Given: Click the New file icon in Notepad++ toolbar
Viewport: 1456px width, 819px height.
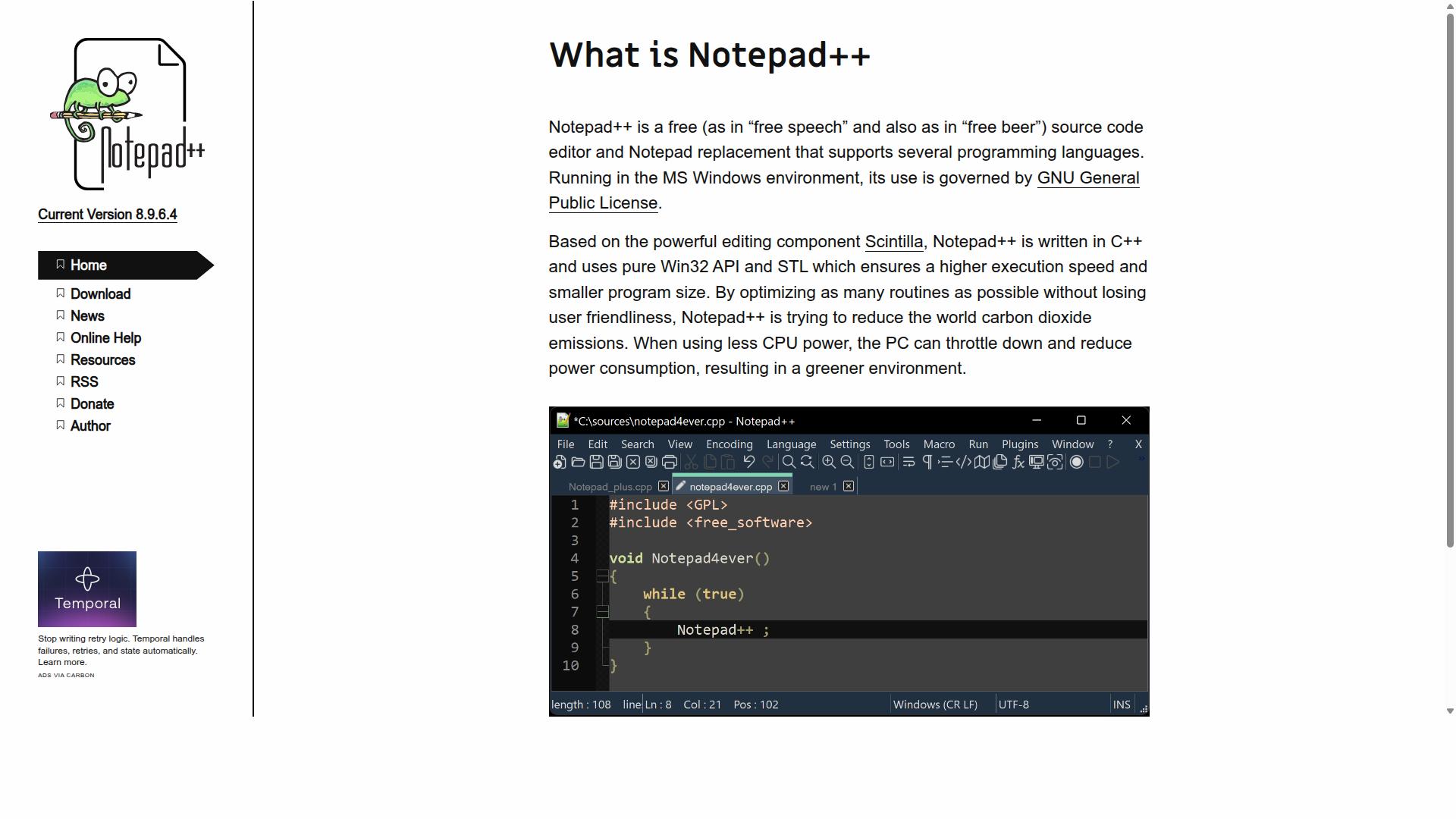Looking at the screenshot, I should click(x=560, y=462).
